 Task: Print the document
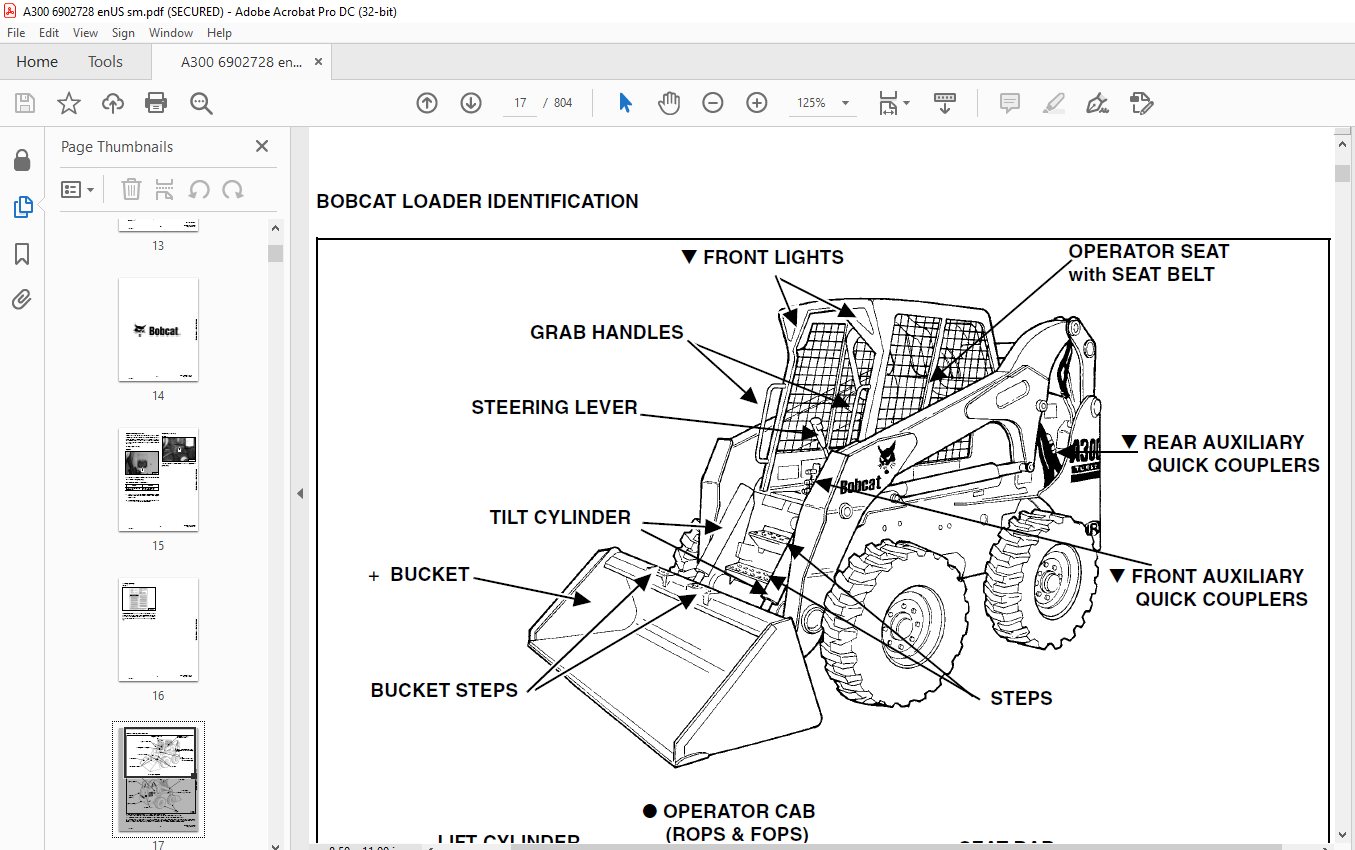[x=156, y=103]
